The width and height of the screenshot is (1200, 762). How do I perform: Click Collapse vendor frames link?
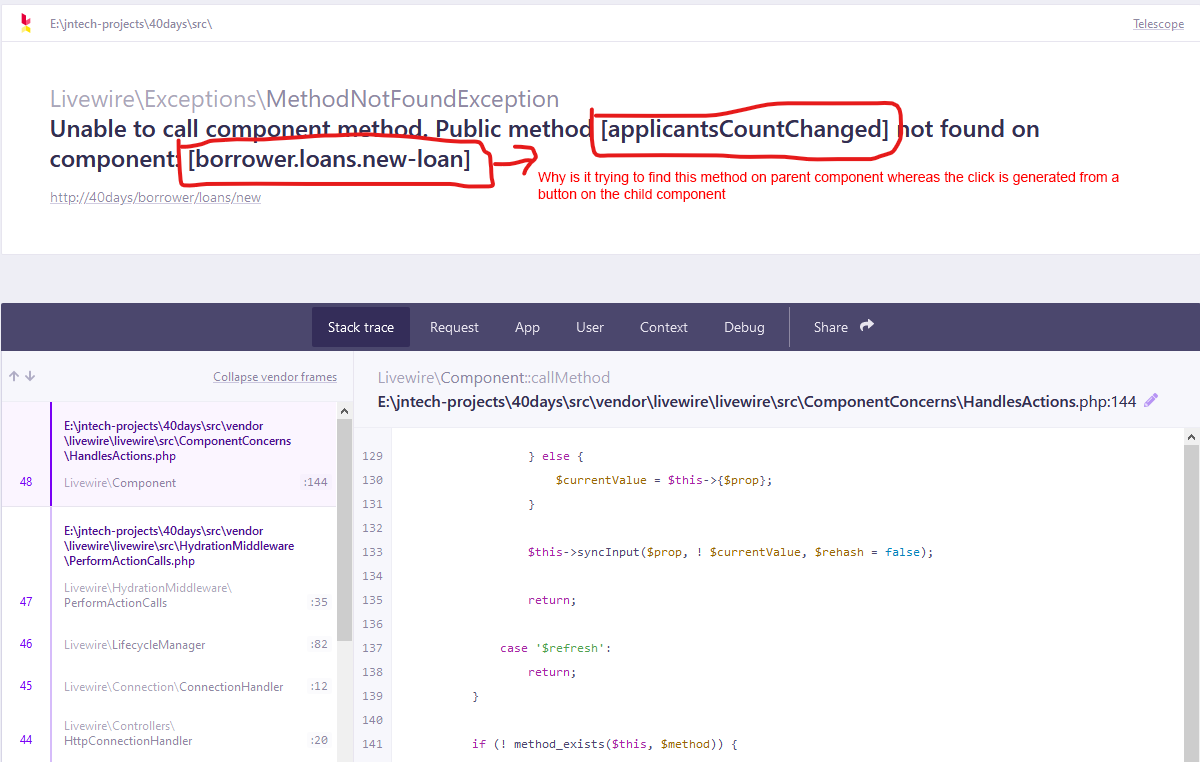275,377
